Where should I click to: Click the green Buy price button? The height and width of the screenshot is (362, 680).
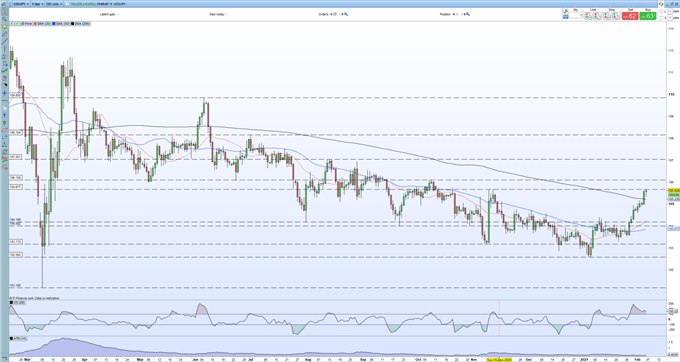[648, 16]
